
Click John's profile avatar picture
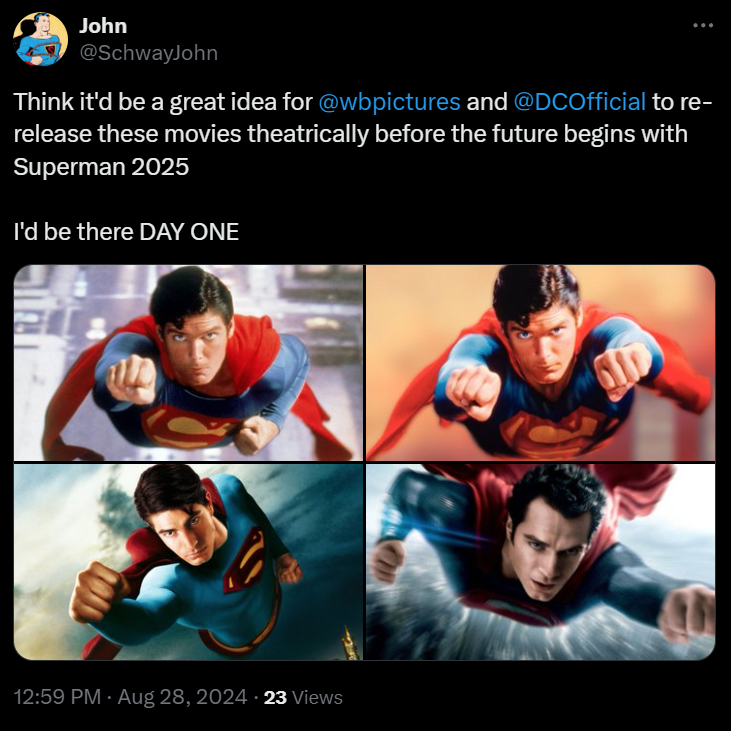[40, 40]
